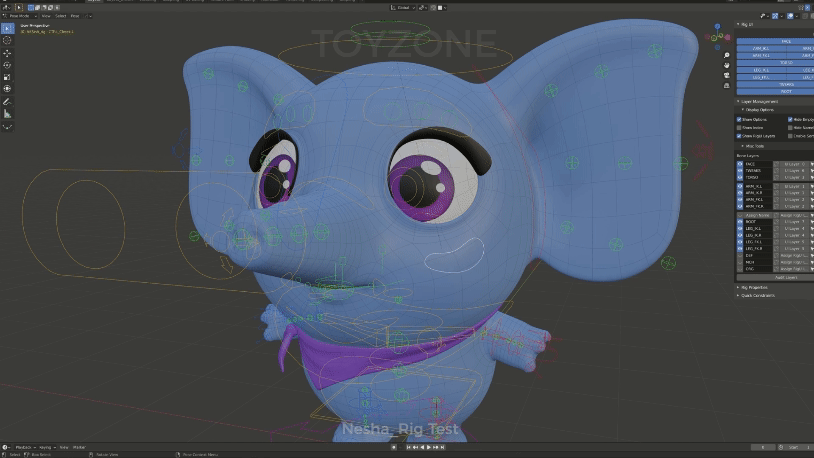
Task: Toggle camera view icon
Action: pos(727,75)
